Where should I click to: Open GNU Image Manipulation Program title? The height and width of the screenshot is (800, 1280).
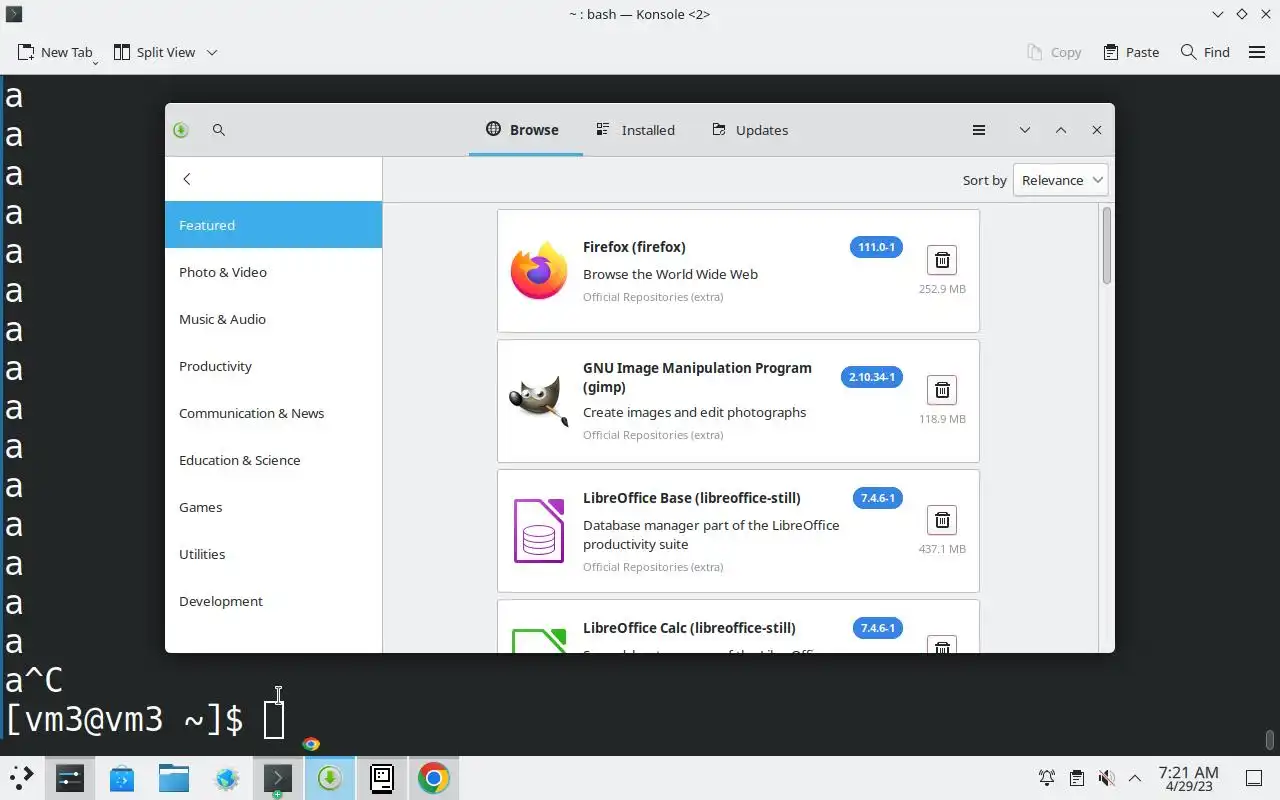(697, 377)
